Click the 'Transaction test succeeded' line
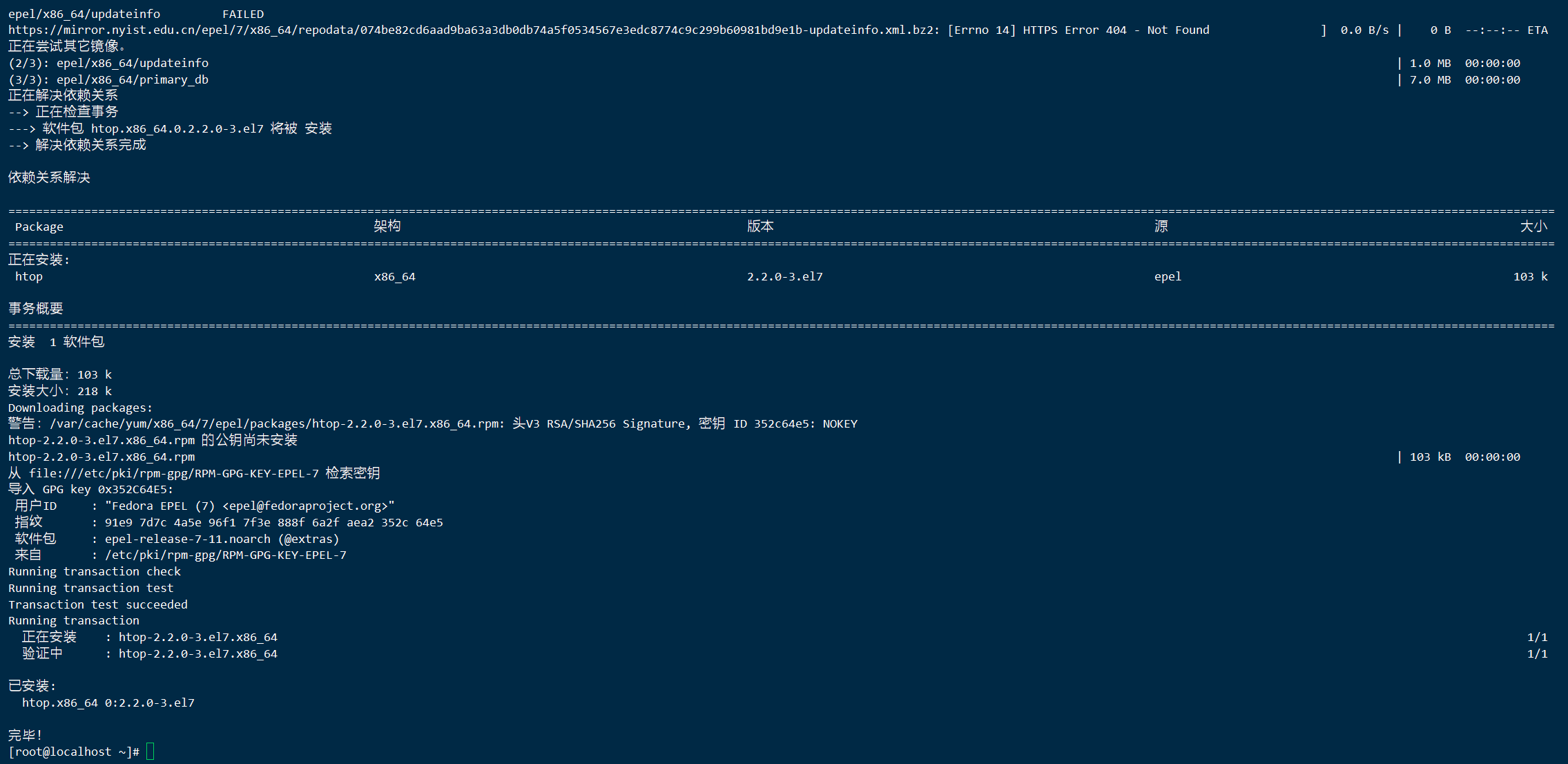The image size is (1568, 764). click(x=98, y=604)
